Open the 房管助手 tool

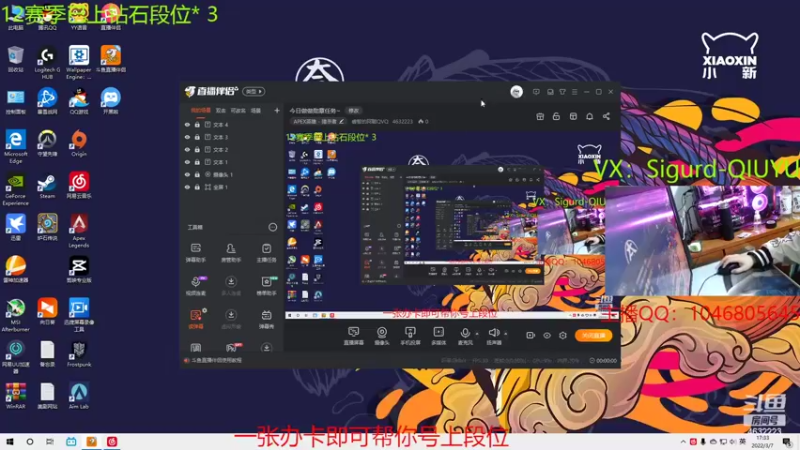[231, 253]
